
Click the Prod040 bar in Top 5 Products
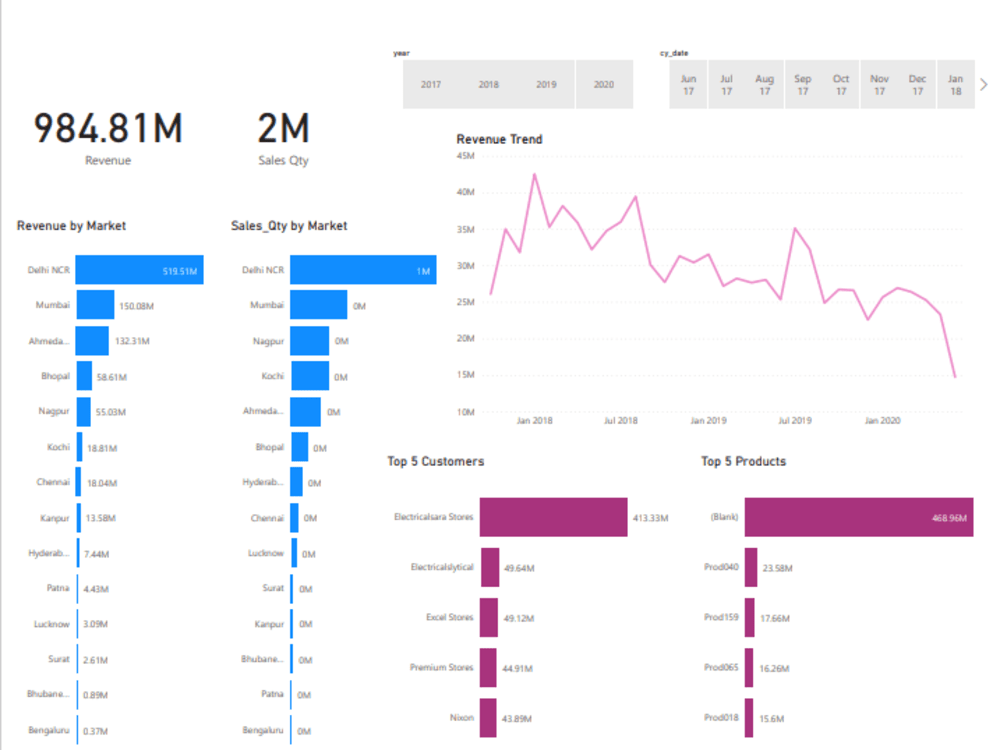[x=750, y=567]
